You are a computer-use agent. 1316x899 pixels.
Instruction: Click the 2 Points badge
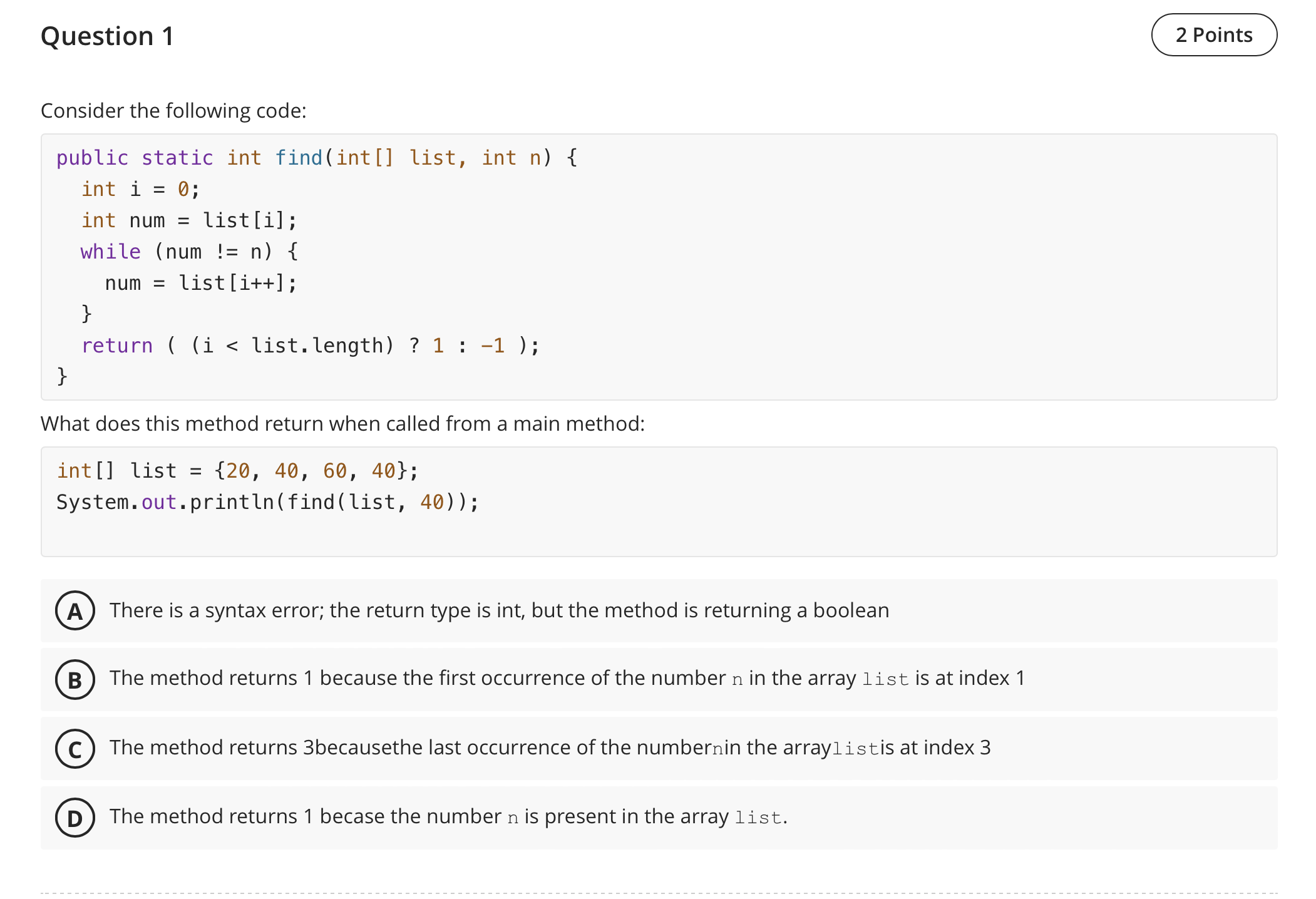pyautogui.click(x=1213, y=35)
